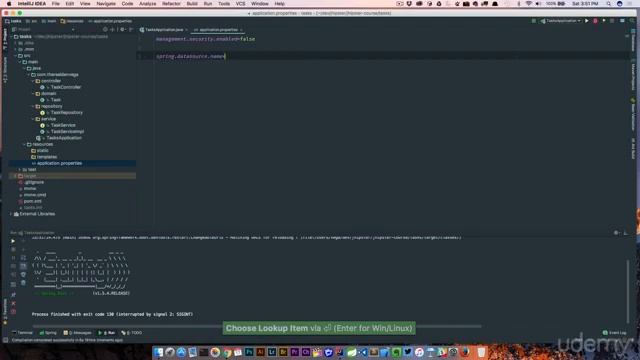Screen dimensions: 640x360
Task: Switch to the TasksApplication.java editor tab
Action: [163, 30]
